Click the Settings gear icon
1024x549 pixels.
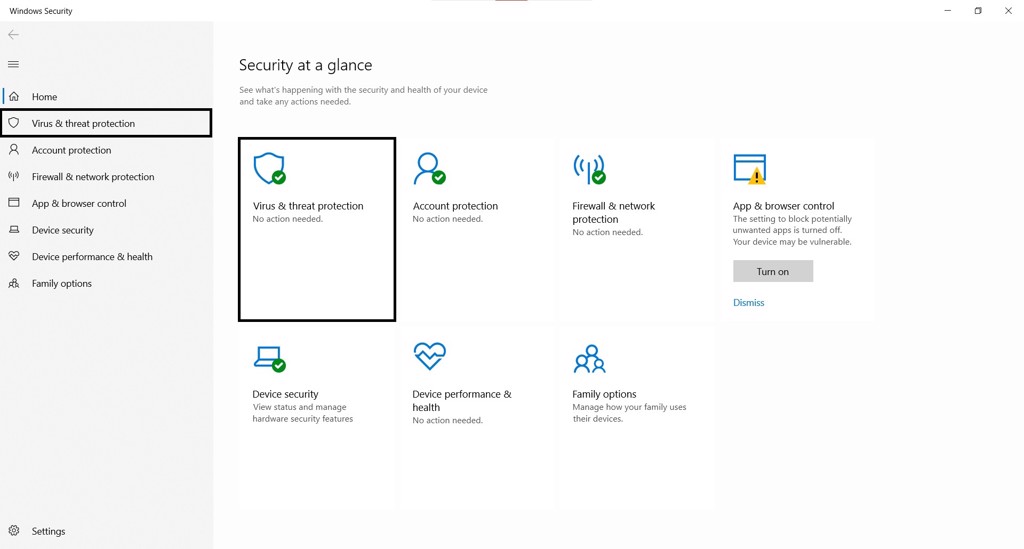click(14, 531)
